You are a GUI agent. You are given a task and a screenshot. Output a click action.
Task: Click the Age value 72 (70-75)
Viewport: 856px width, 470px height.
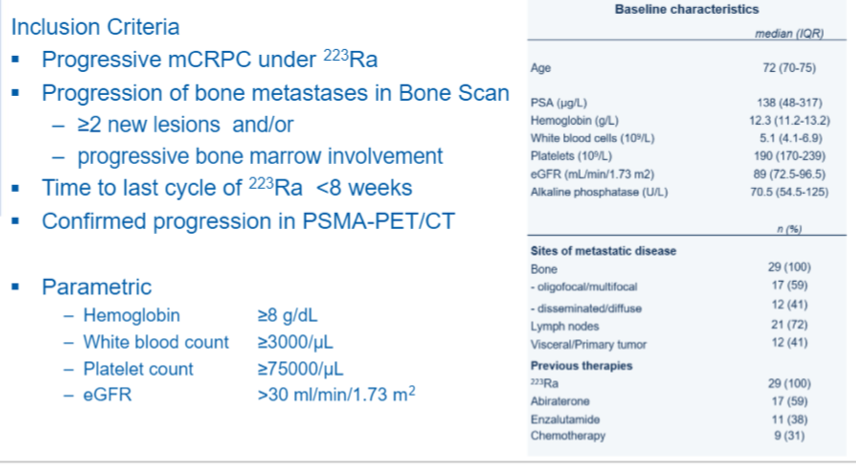789,68
